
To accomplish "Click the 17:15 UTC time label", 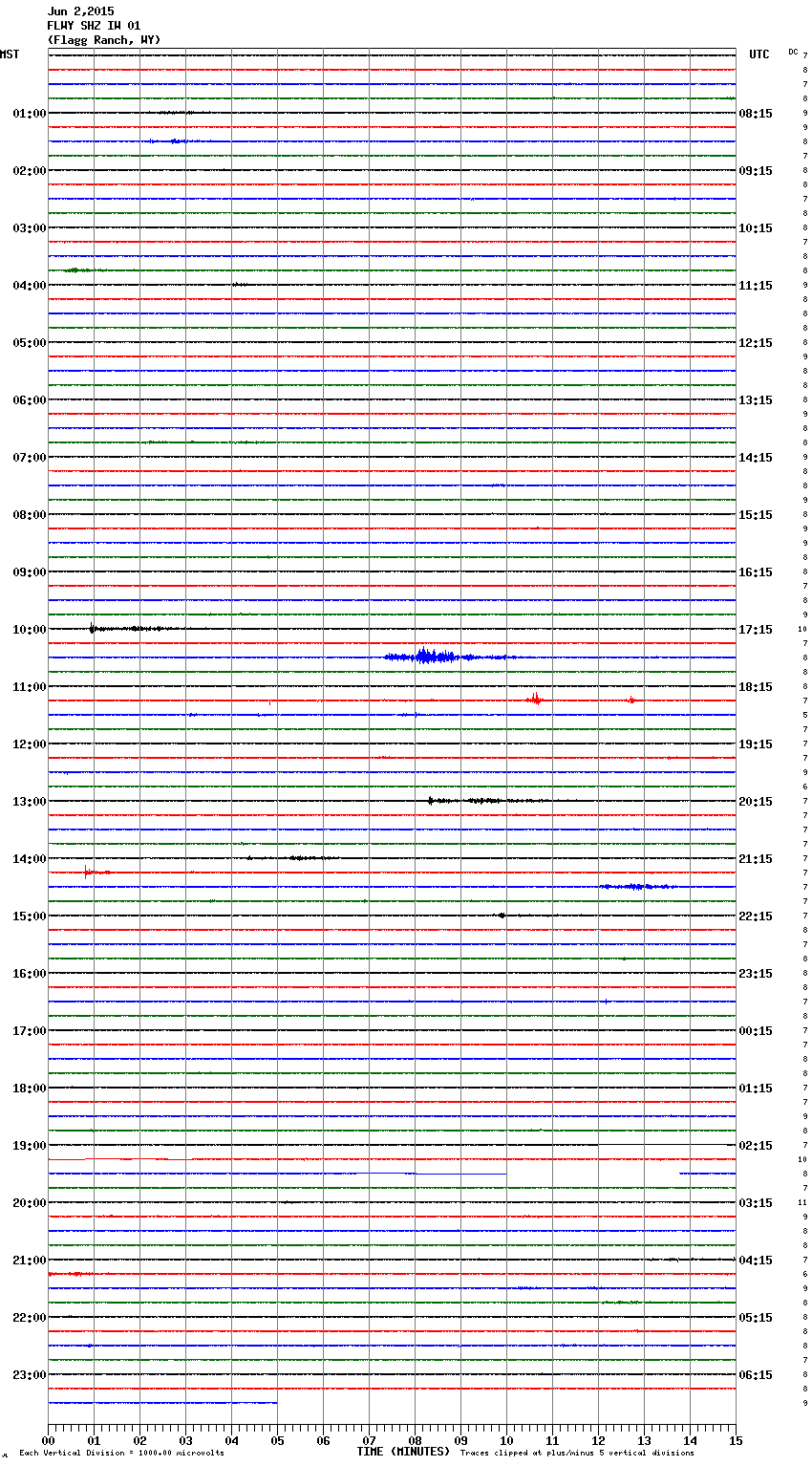I will [x=756, y=630].
